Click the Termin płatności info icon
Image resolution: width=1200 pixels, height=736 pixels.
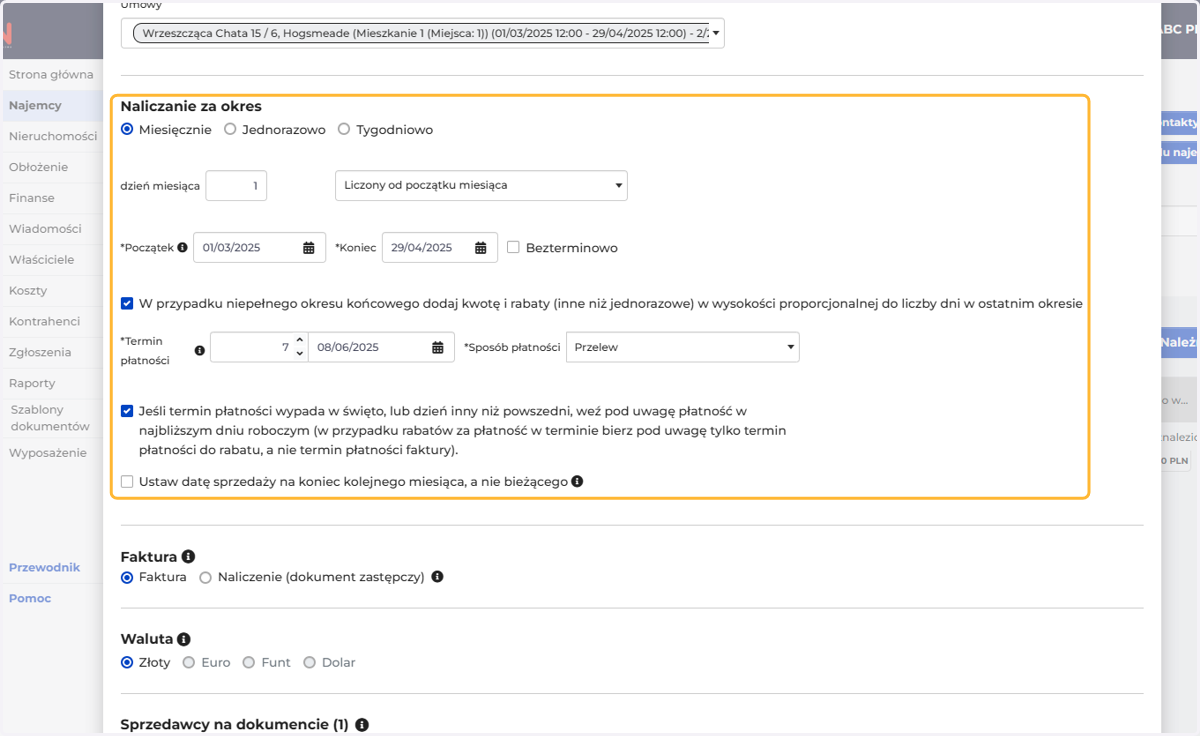coord(199,351)
